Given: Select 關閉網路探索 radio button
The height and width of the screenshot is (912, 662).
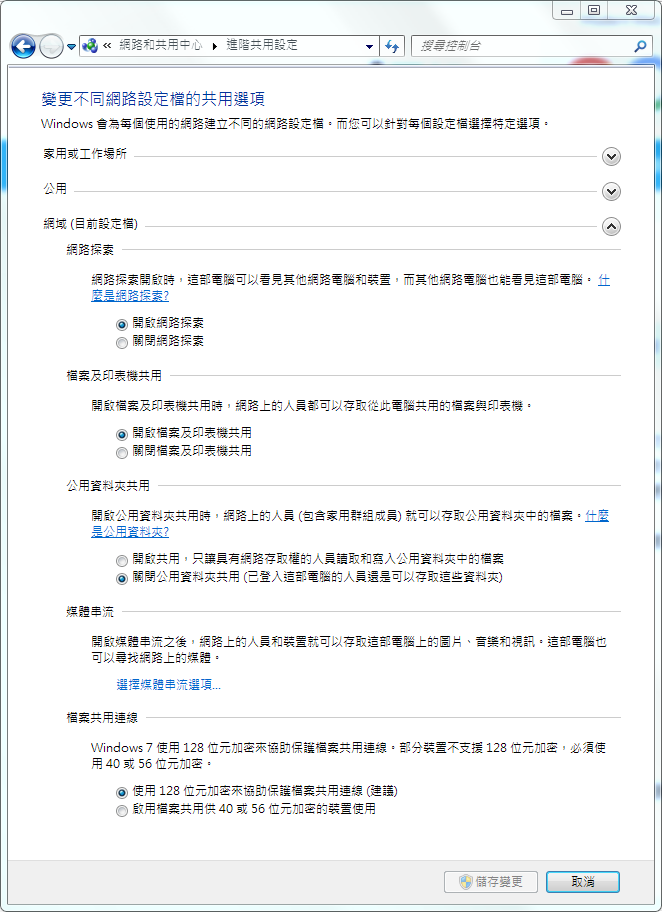Looking at the screenshot, I should click(122, 343).
